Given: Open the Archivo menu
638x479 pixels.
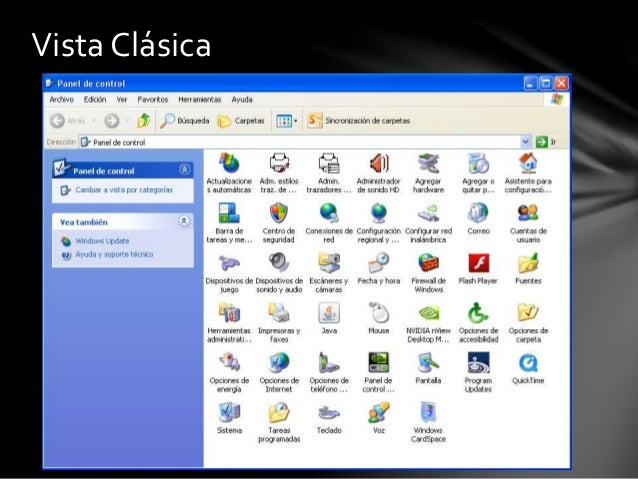Looking at the screenshot, I should (61, 99).
